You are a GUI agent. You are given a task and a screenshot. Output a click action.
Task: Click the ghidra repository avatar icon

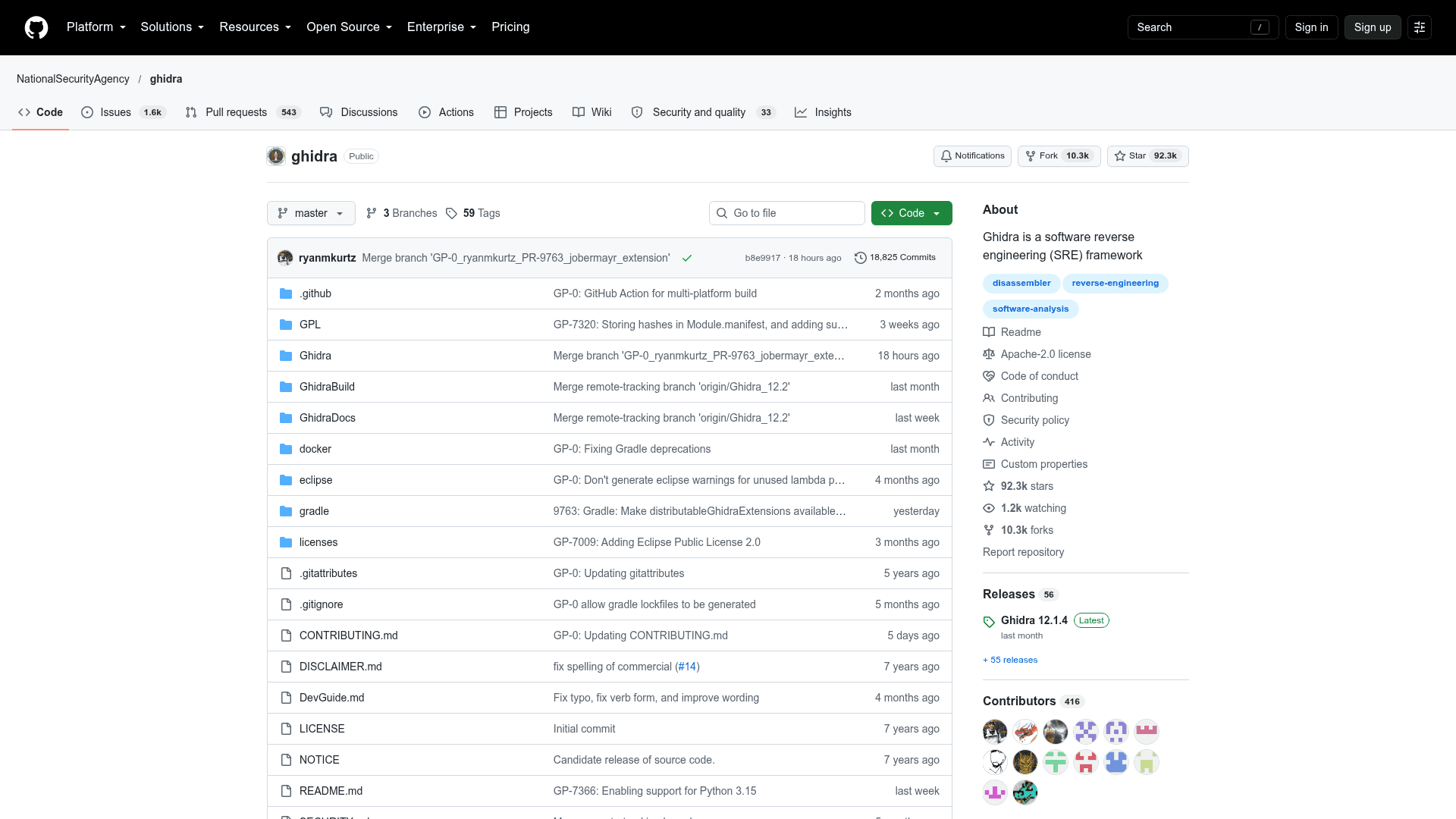tap(276, 156)
